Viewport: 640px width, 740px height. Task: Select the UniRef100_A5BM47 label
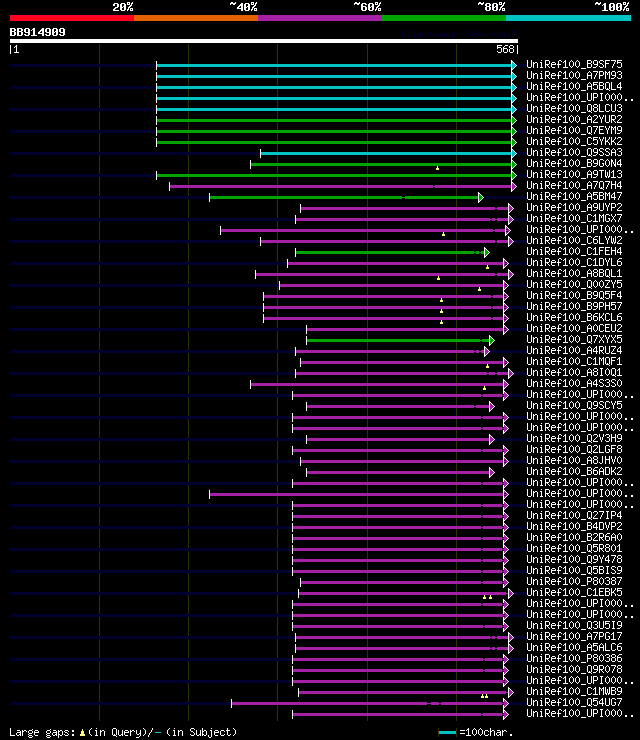(x=574, y=196)
